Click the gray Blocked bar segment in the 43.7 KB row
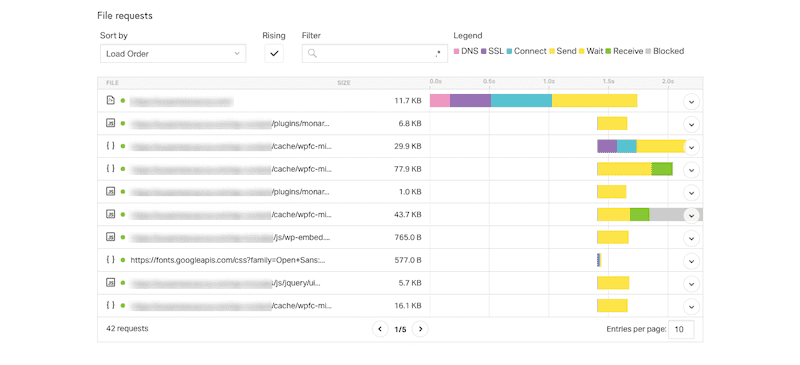The width and height of the screenshot is (800, 365). coord(676,214)
